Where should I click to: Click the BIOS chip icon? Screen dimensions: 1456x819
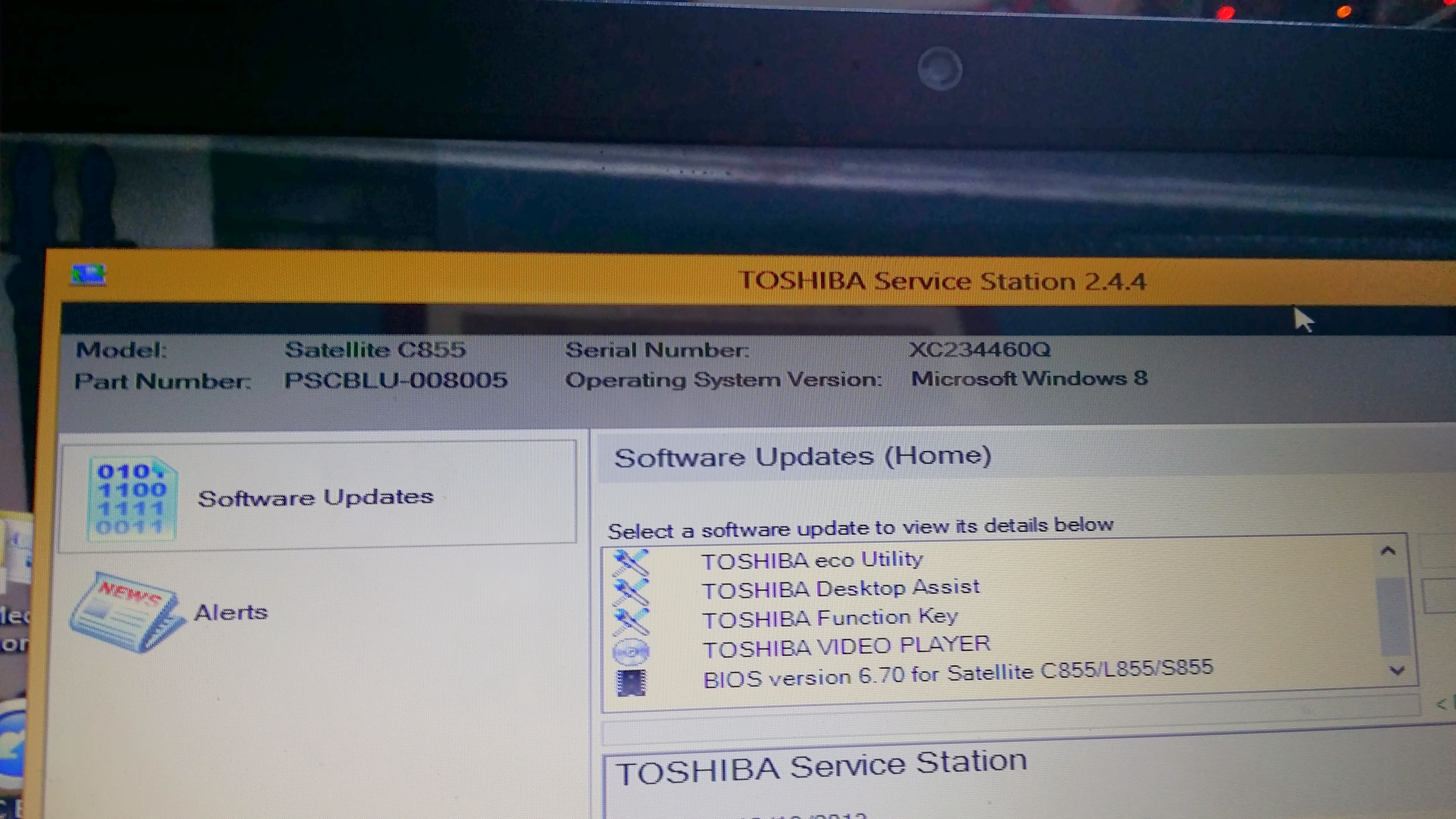click(x=631, y=683)
